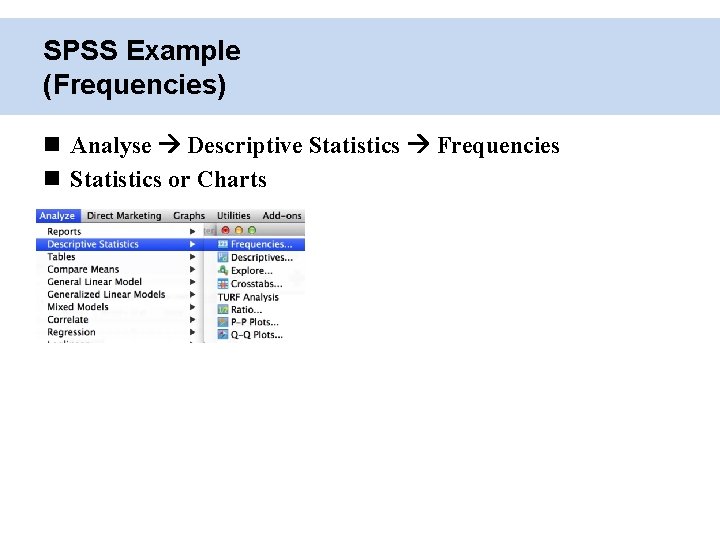Select Regression menu entry
720x540 pixels.
coord(119,332)
